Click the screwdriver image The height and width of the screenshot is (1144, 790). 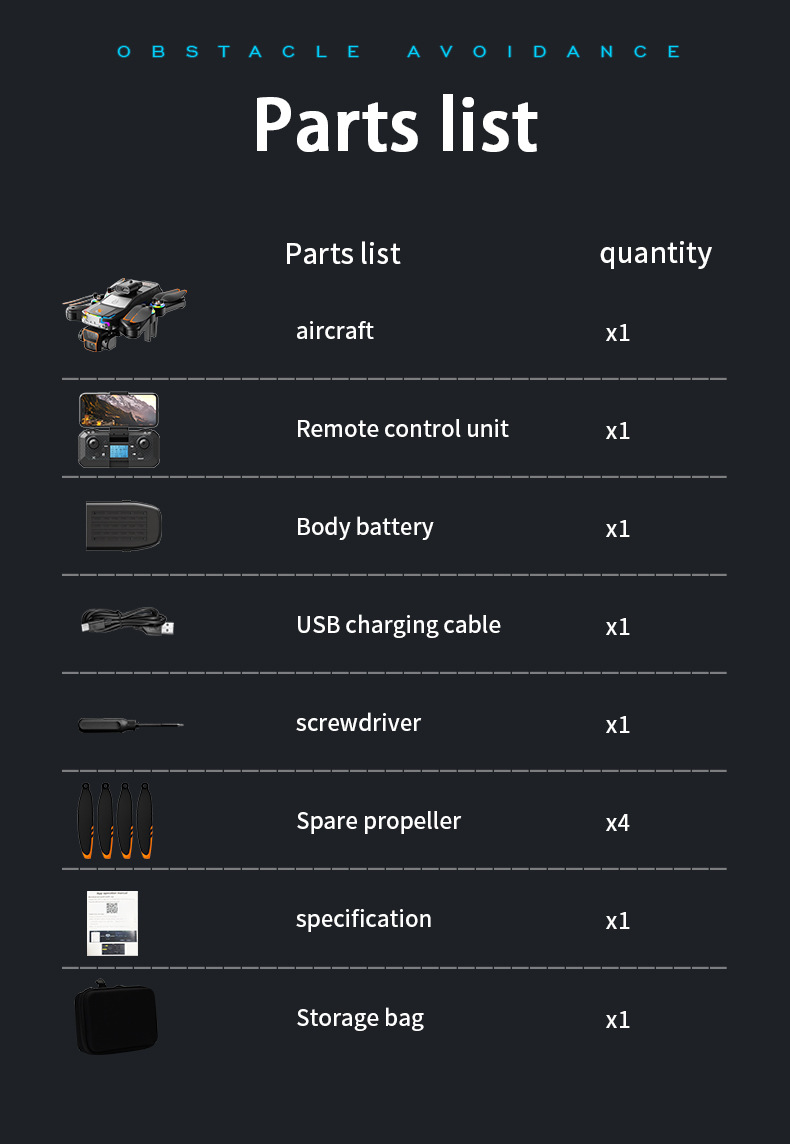130,724
